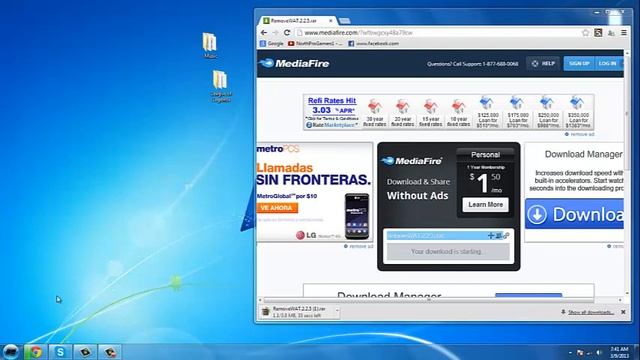Open Skype from the taskbar
640x360 pixels.
[60, 352]
